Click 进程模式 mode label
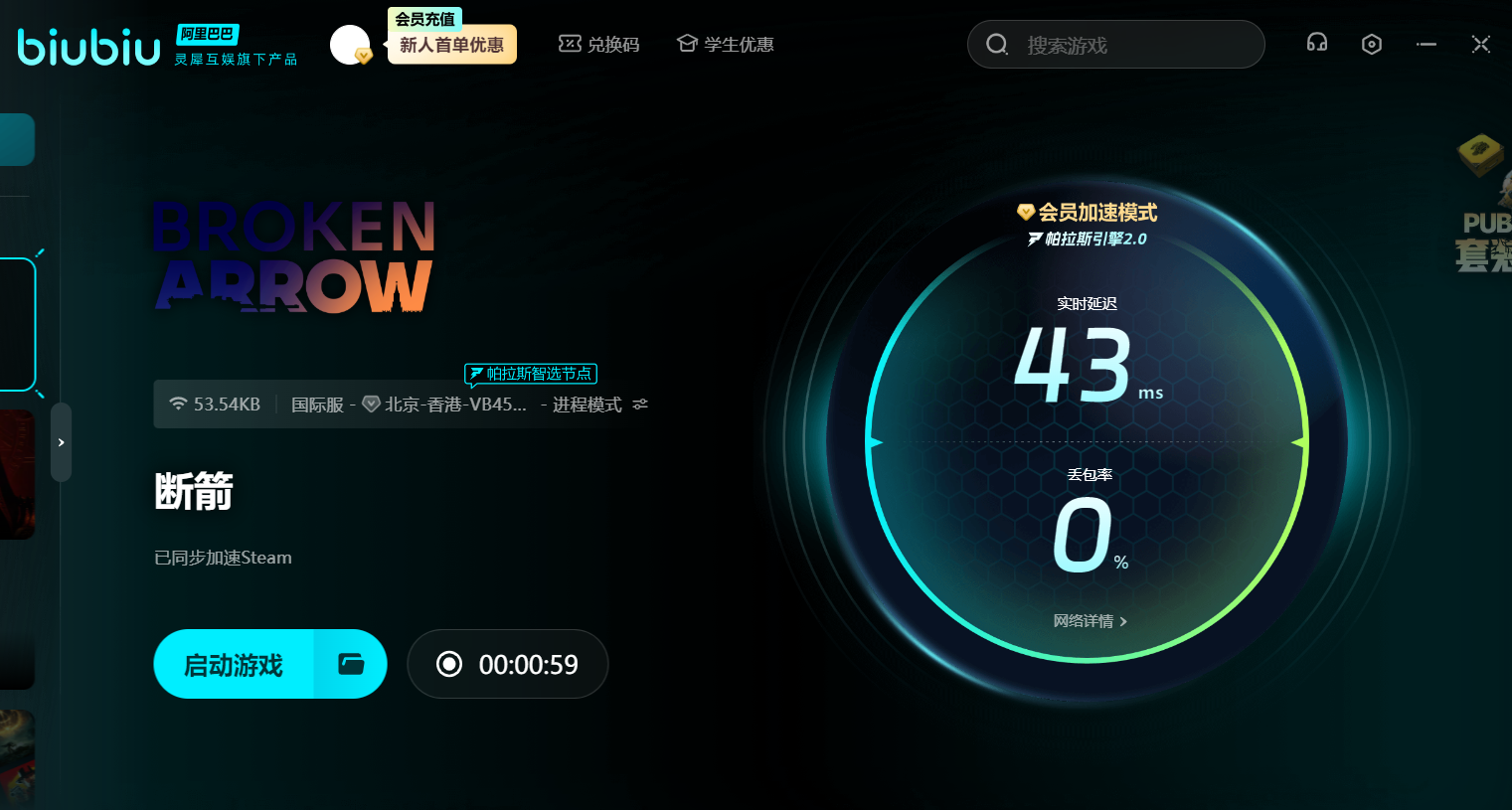 pos(588,405)
